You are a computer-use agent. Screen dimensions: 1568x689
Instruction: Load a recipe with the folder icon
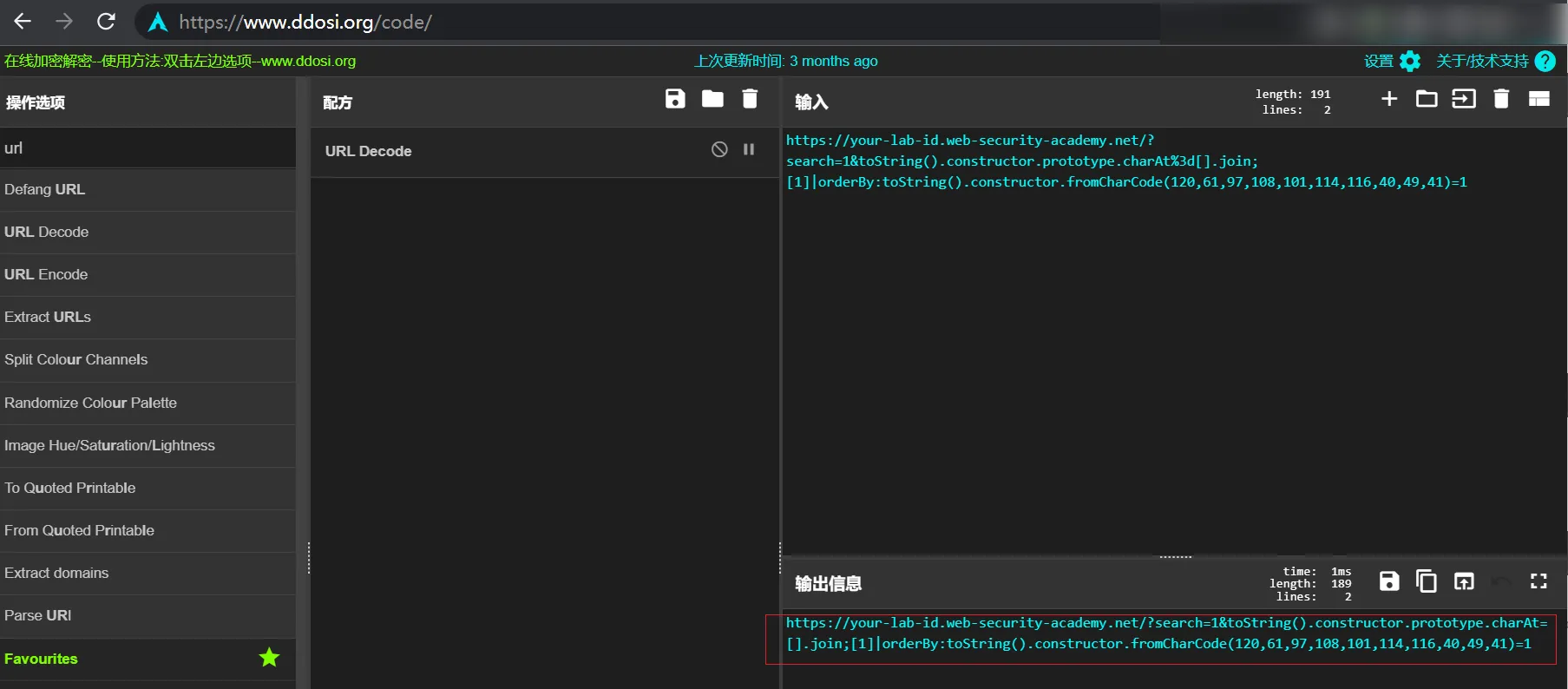tap(712, 99)
